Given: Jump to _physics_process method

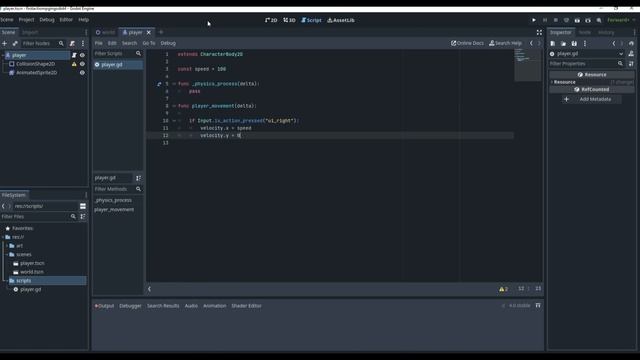Looking at the screenshot, I should click(x=113, y=200).
